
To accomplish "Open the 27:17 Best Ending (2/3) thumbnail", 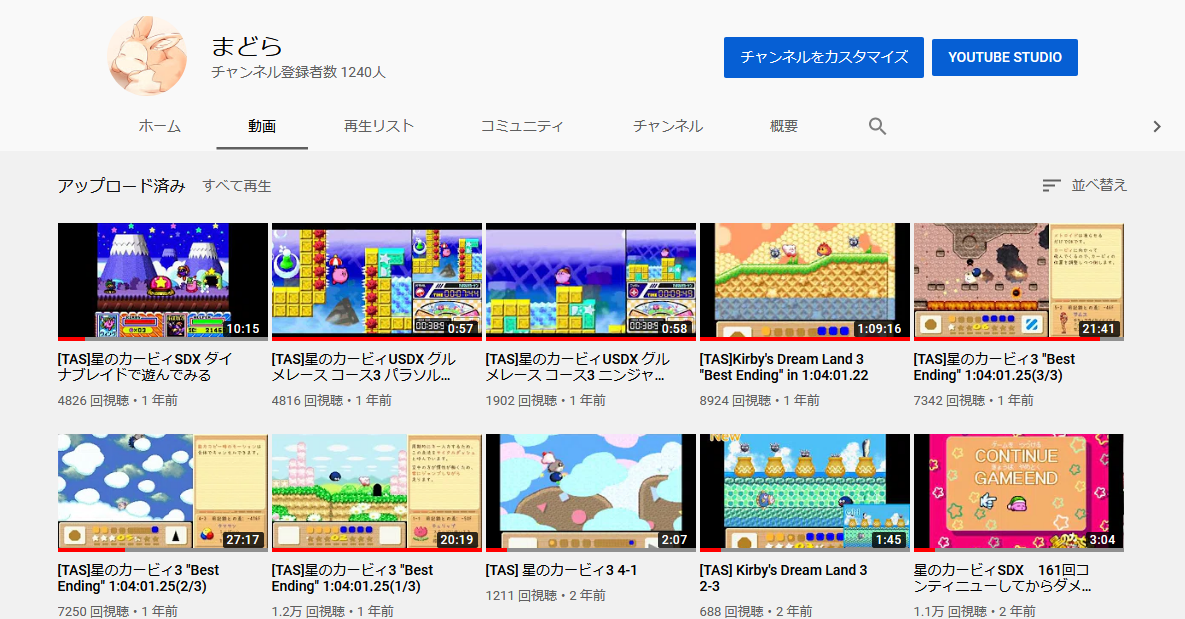I will click(162, 492).
